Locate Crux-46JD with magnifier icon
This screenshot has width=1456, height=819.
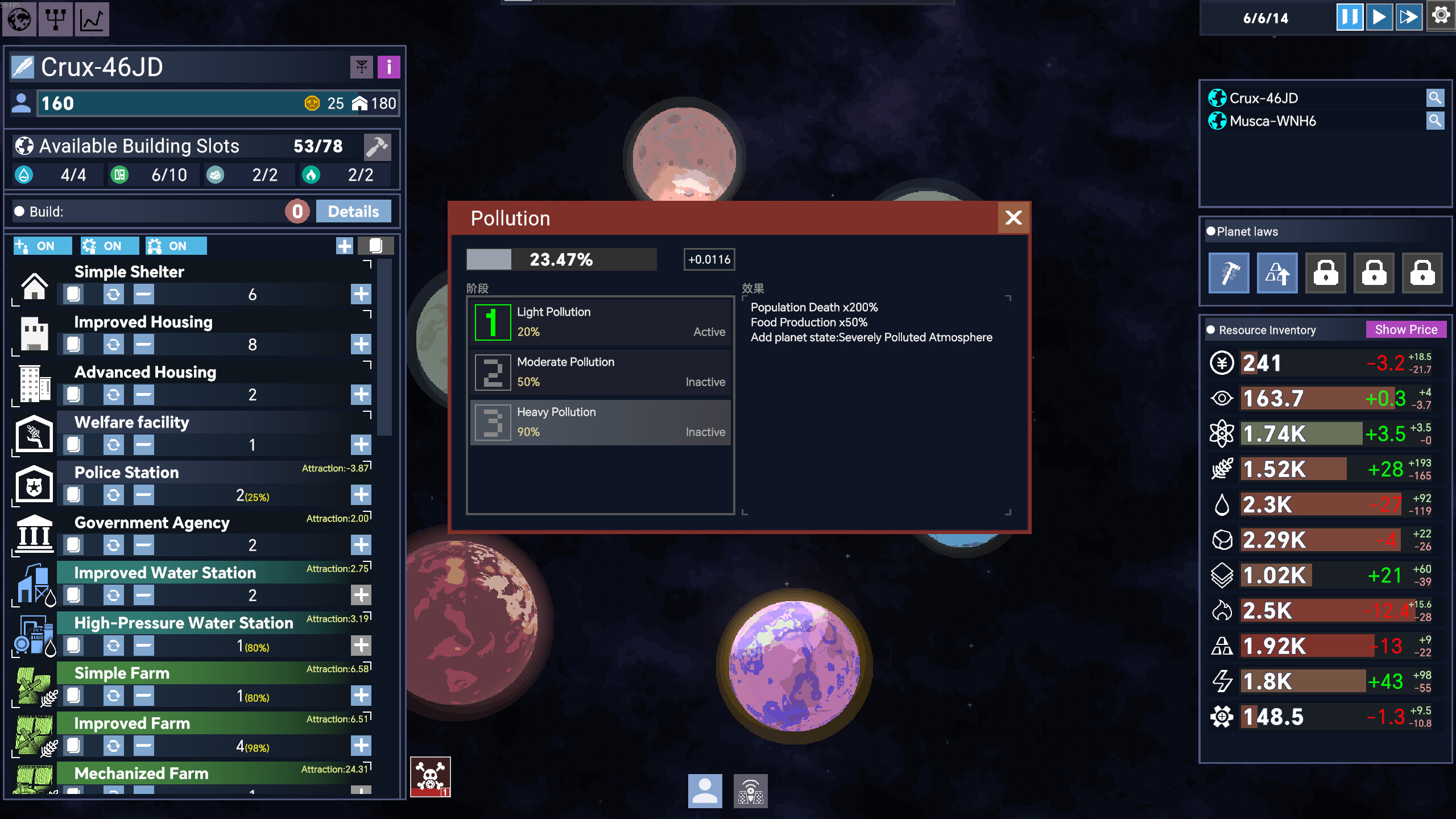pos(1435,98)
